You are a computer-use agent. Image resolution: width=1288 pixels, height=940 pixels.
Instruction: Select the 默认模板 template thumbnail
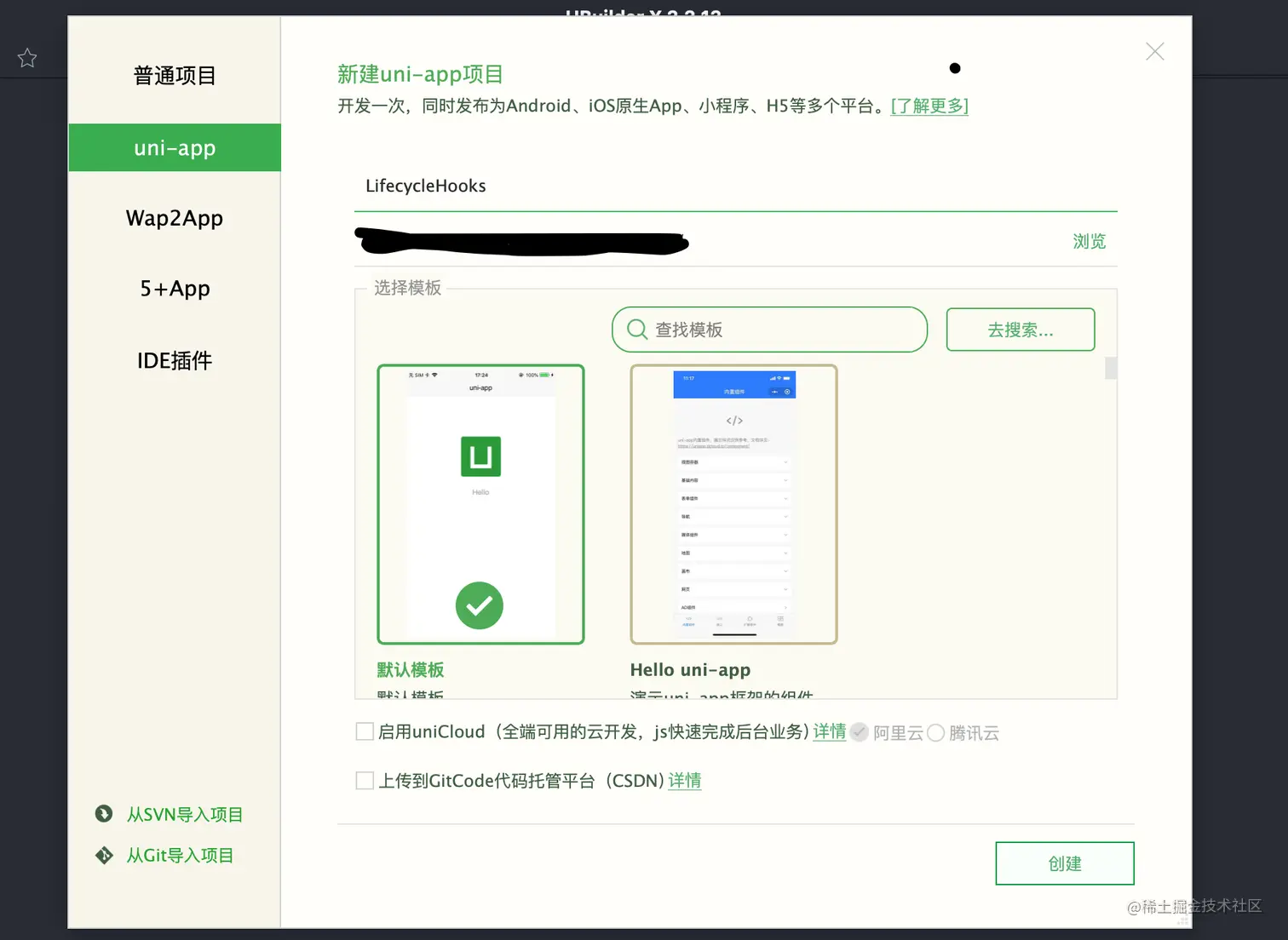click(x=480, y=504)
